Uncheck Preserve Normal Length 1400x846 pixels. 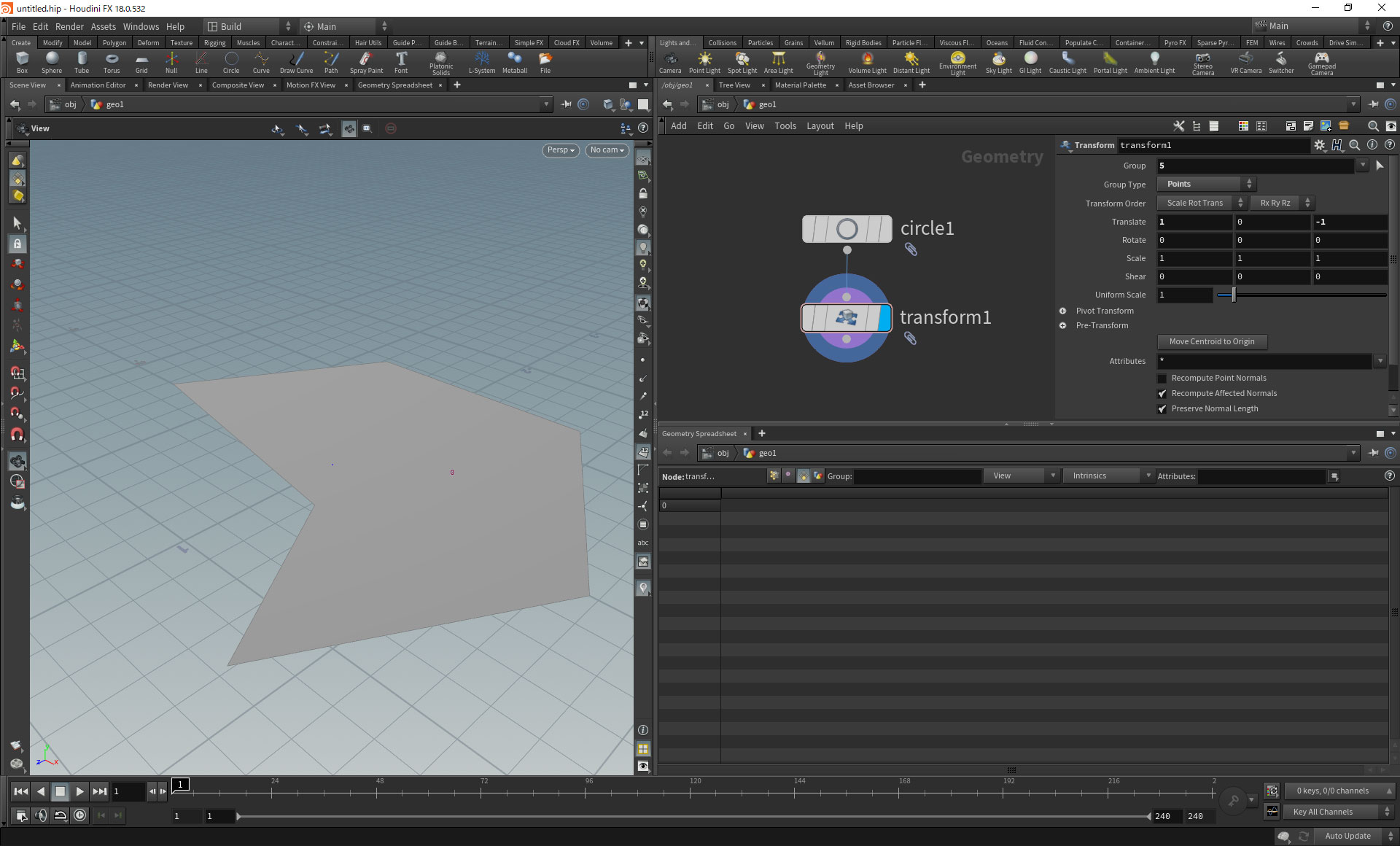1162,409
